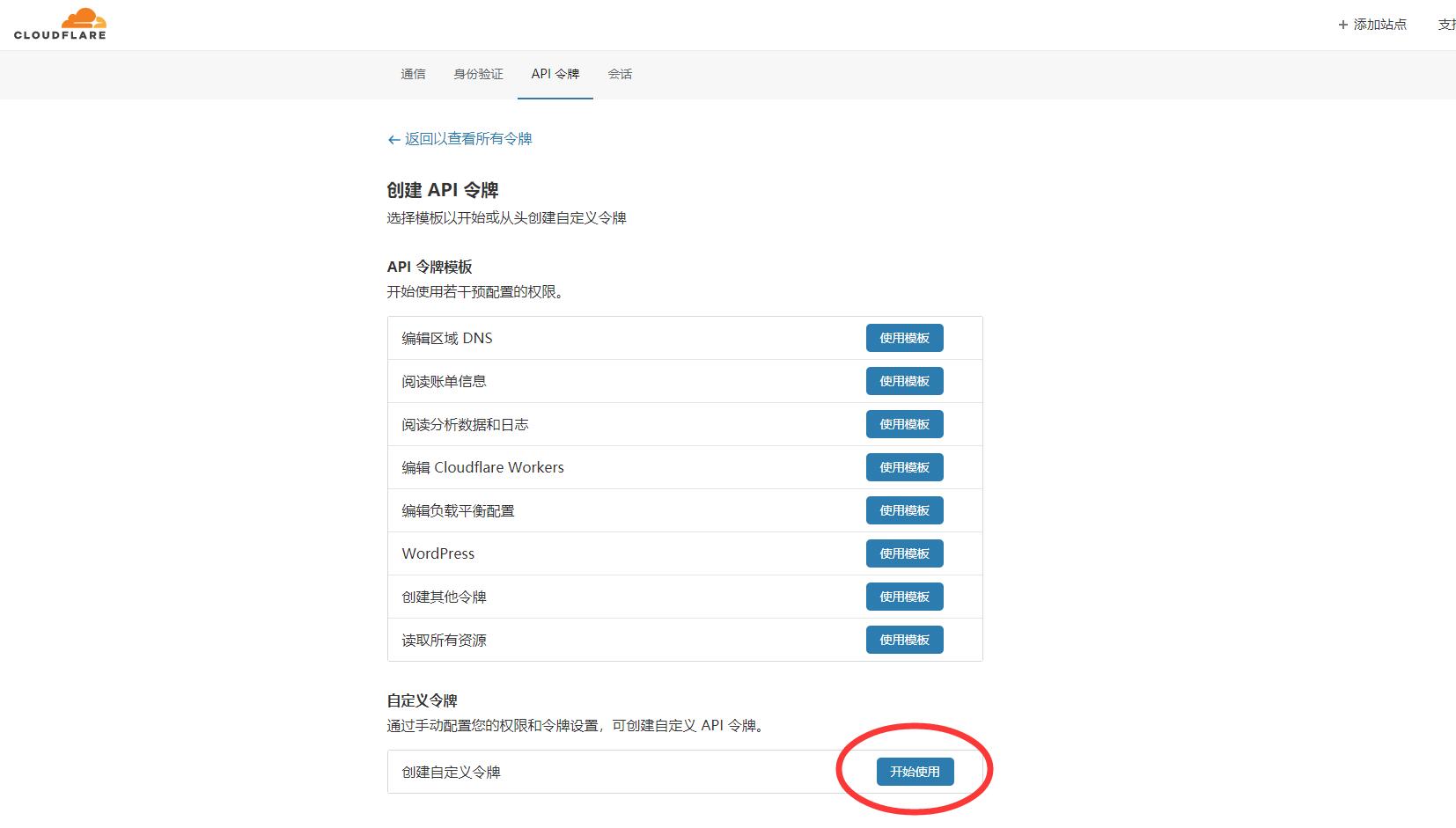1456x828 pixels.
Task: Use template for 创建其他令牌
Action: point(905,597)
